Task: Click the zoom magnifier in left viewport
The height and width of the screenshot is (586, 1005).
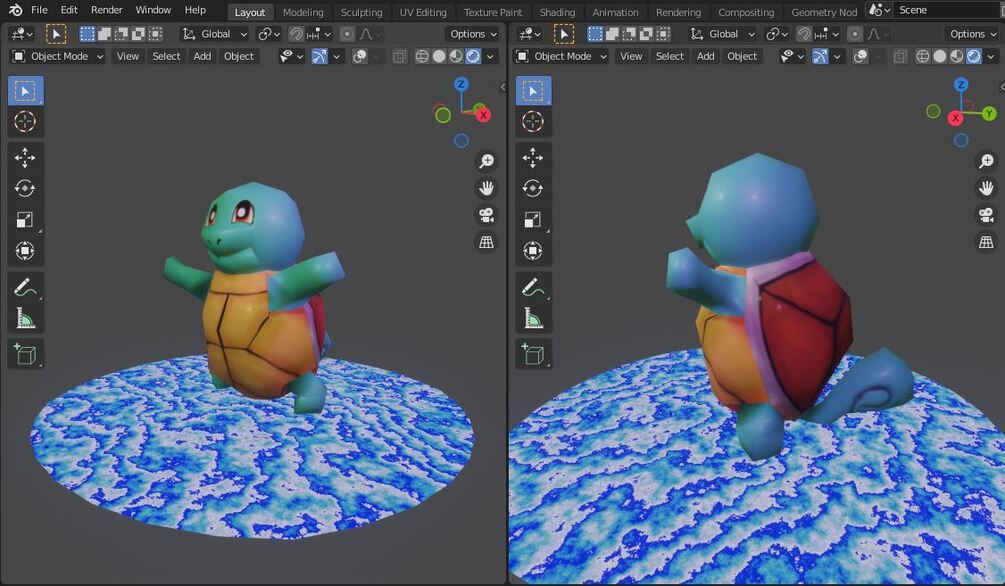Action: coord(486,161)
